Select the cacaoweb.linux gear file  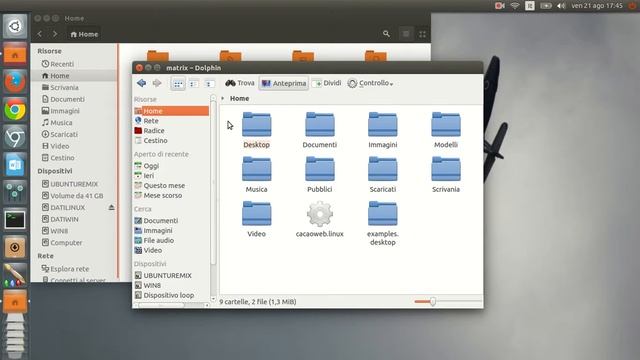click(x=320, y=219)
